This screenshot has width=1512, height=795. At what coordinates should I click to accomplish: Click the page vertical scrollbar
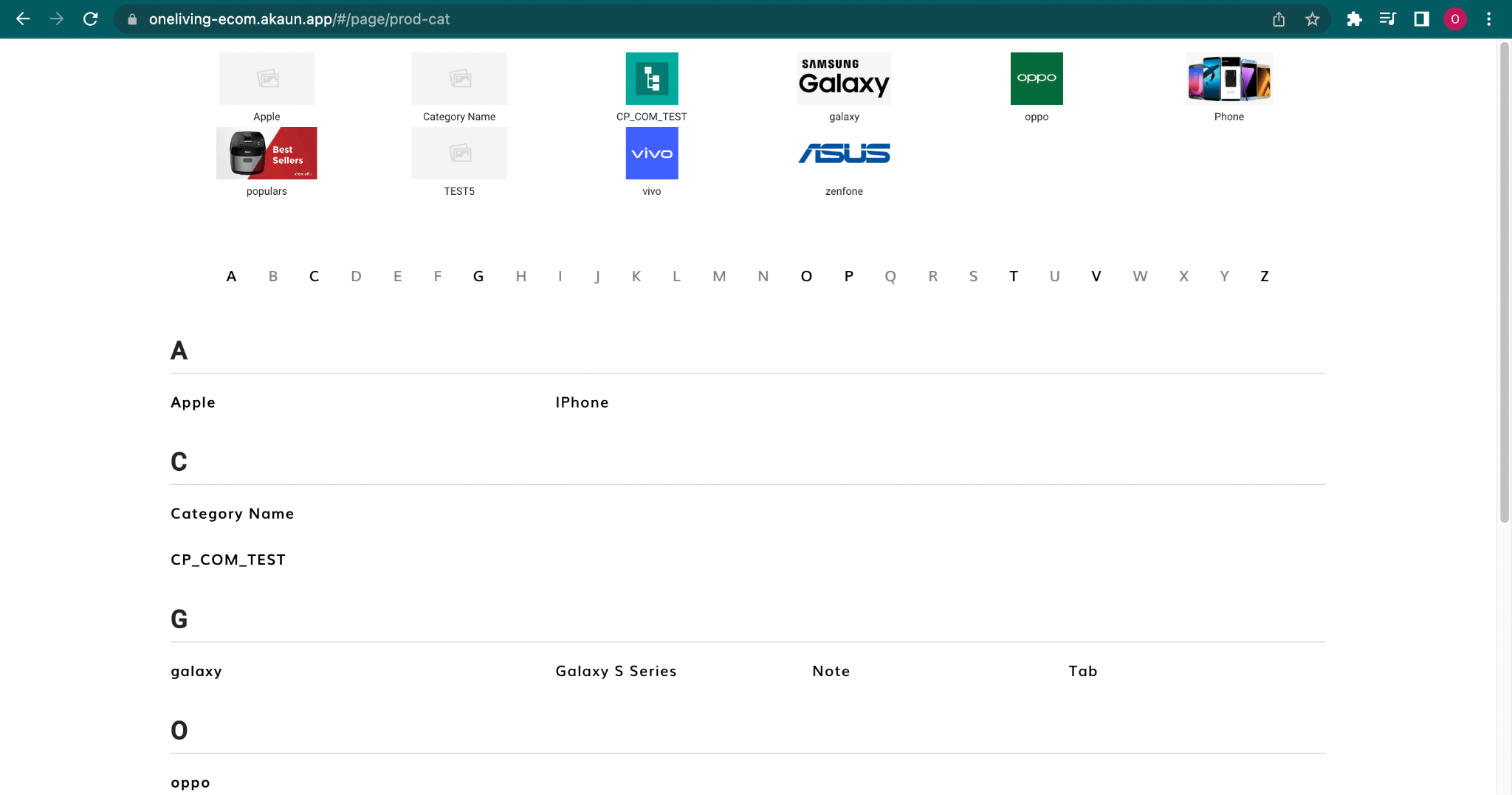tap(1504, 281)
